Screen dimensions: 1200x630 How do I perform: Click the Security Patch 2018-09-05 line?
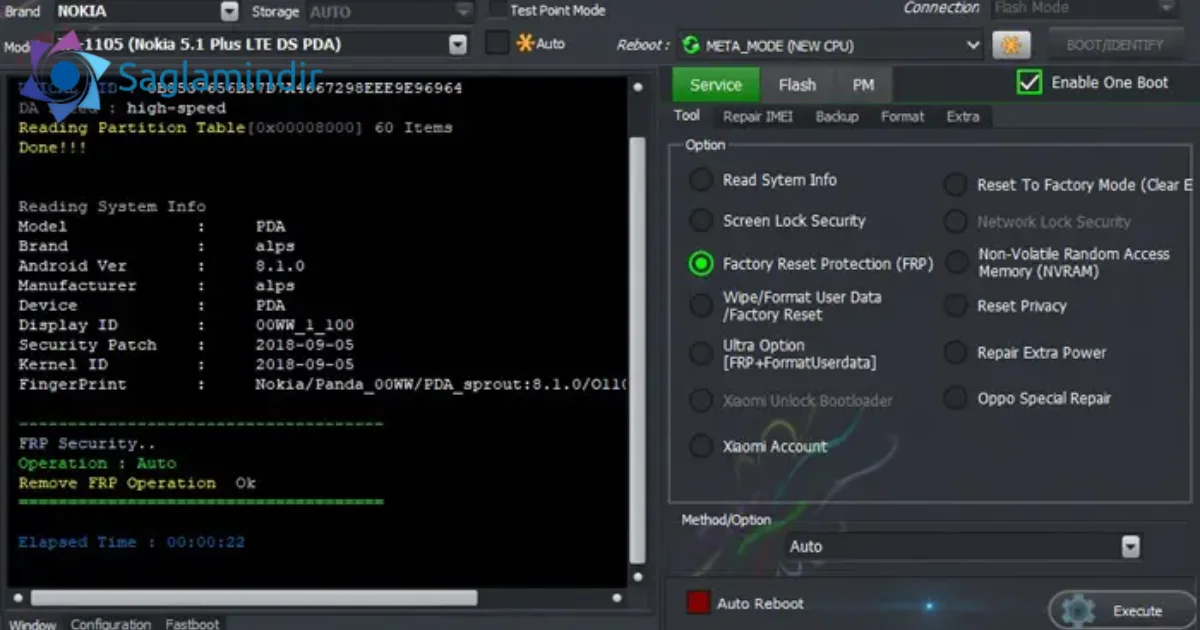click(186, 345)
